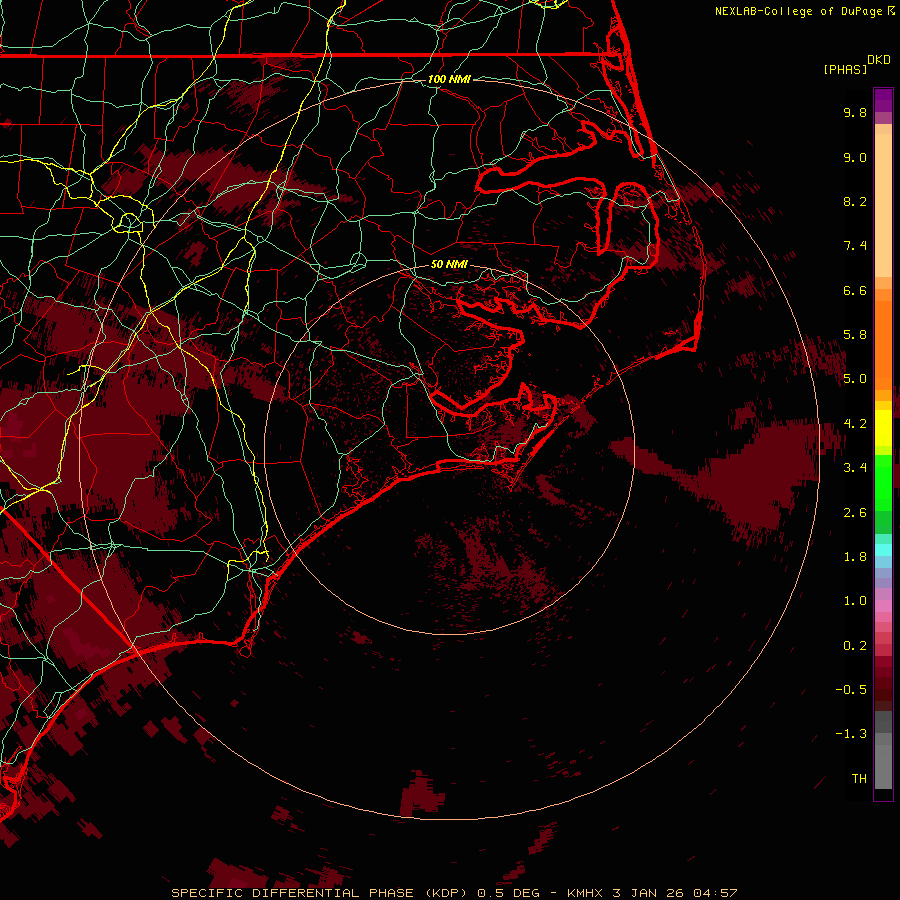Click the 4.2 legend value
Screen dimensions: 900x900
[x=855, y=424]
